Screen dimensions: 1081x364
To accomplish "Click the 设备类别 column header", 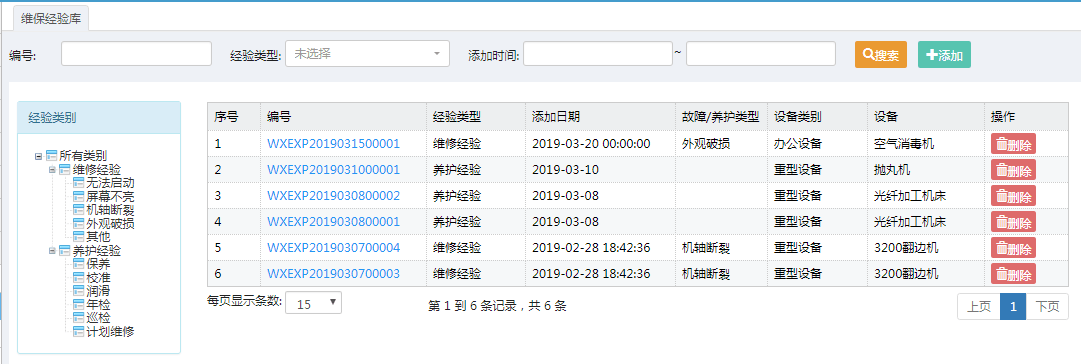I will [817, 117].
